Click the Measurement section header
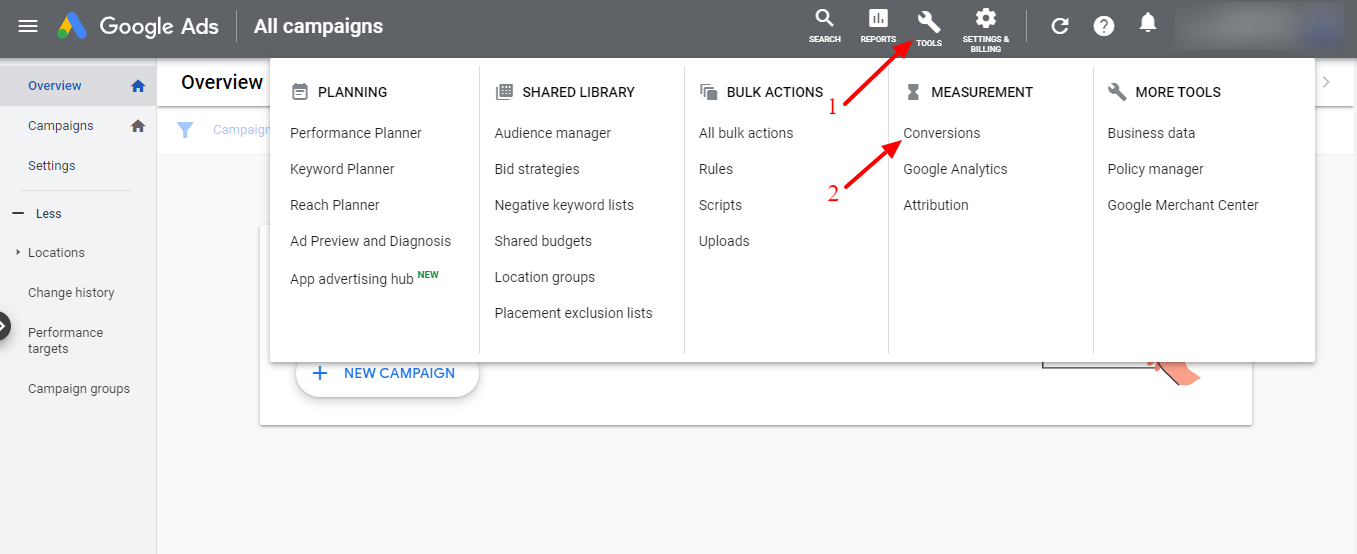The image size is (1357, 554). [x=968, y=92]
